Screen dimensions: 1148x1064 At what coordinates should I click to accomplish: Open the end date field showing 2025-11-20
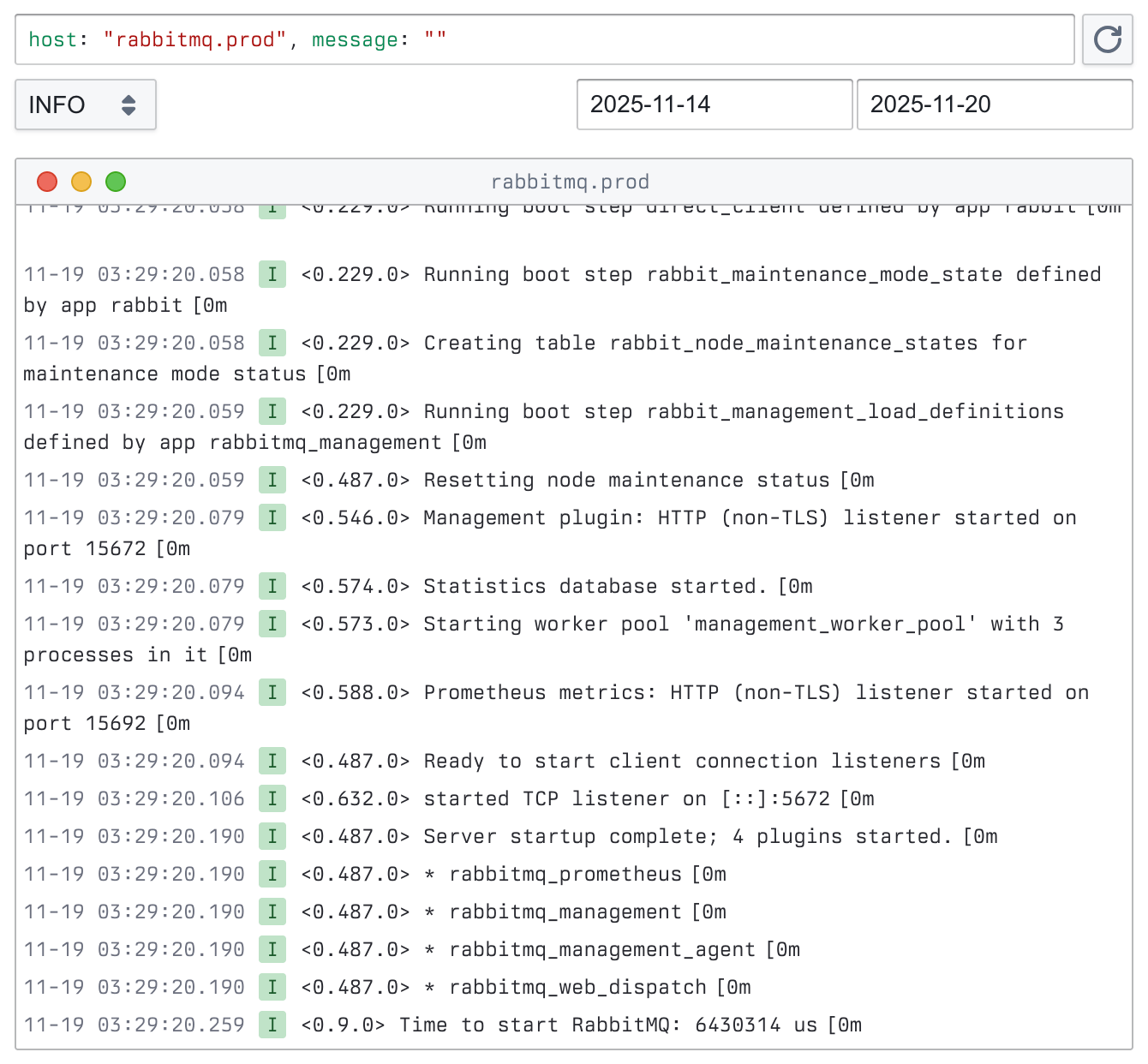coord(994,105)
